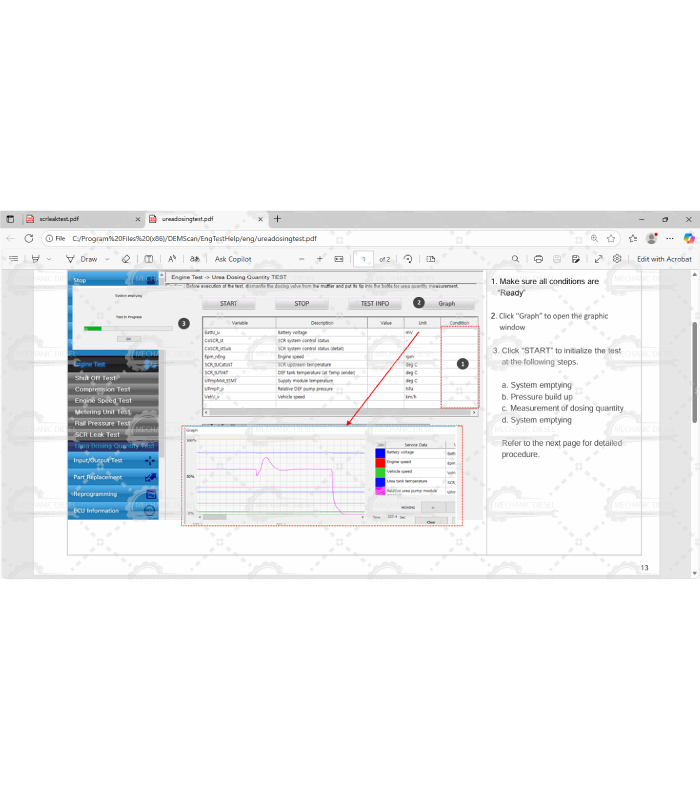Open the PDF table of contents

tap(14, 259)
